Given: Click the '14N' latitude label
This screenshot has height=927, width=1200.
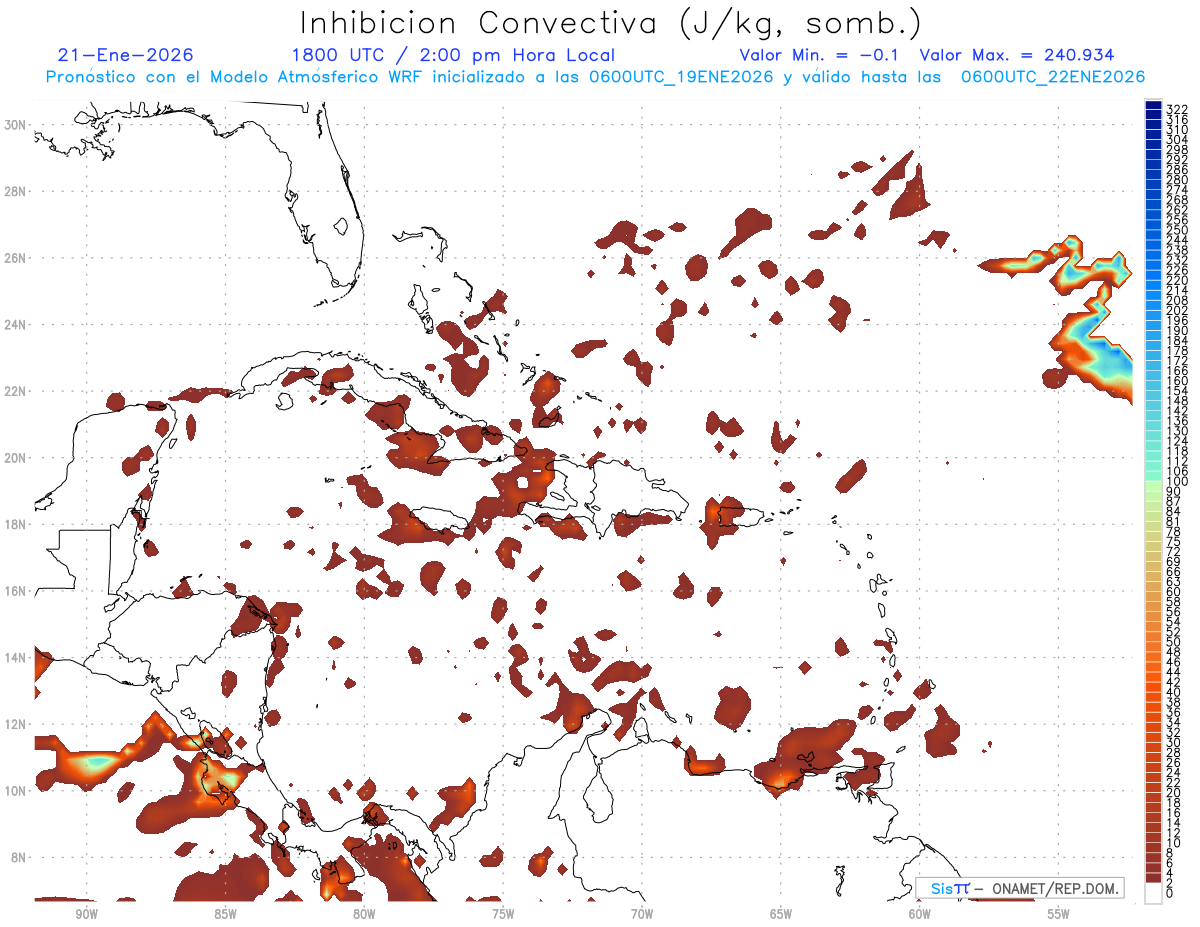Looking at the screenshot, I should (x=16, y=658).
